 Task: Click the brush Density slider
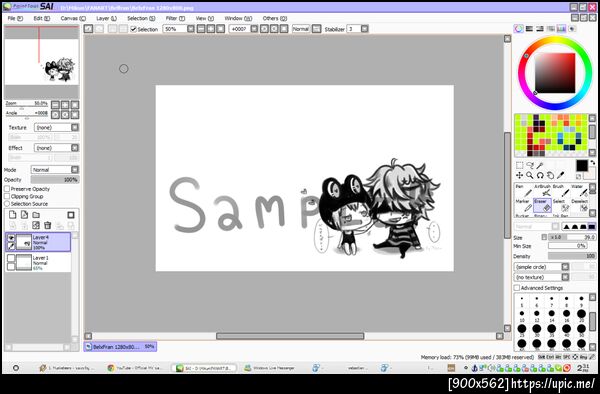click(572, 256)
